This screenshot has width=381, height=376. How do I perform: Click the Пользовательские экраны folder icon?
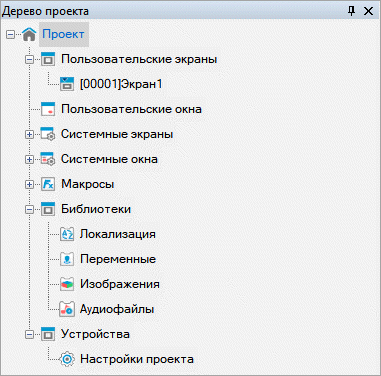click(x=48, y=59)
